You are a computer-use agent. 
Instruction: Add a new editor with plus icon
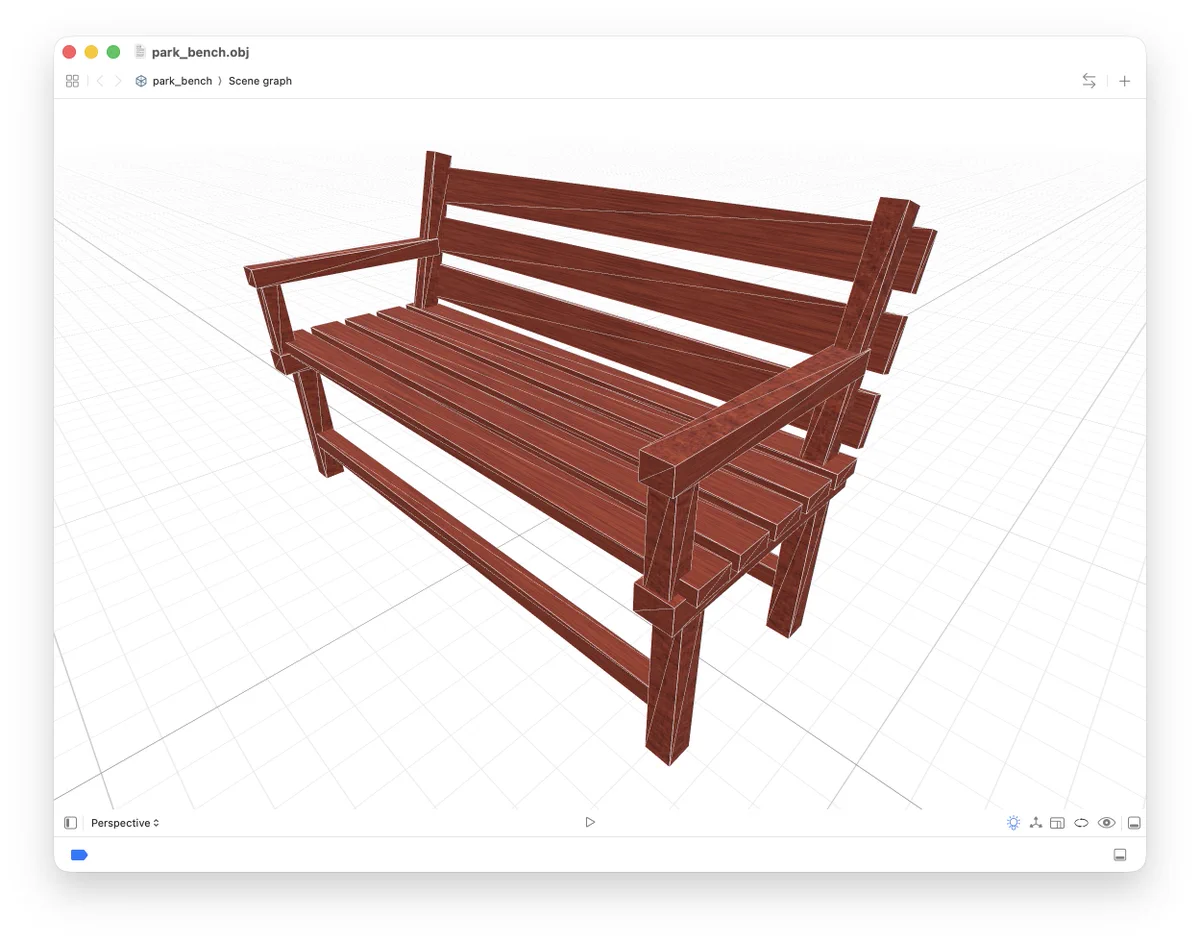(1124, 81)
